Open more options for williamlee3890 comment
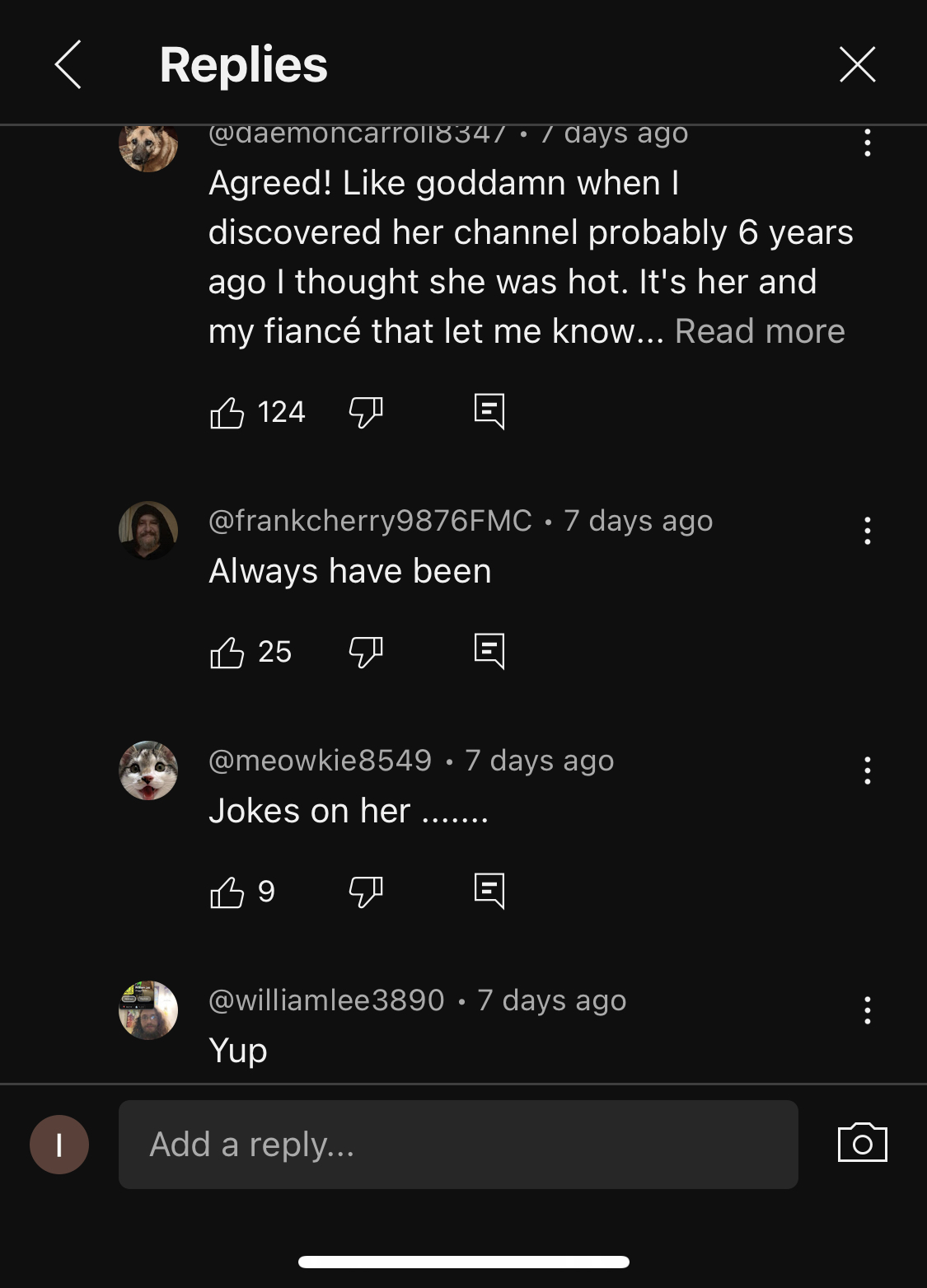 (x=867, y=1010)
